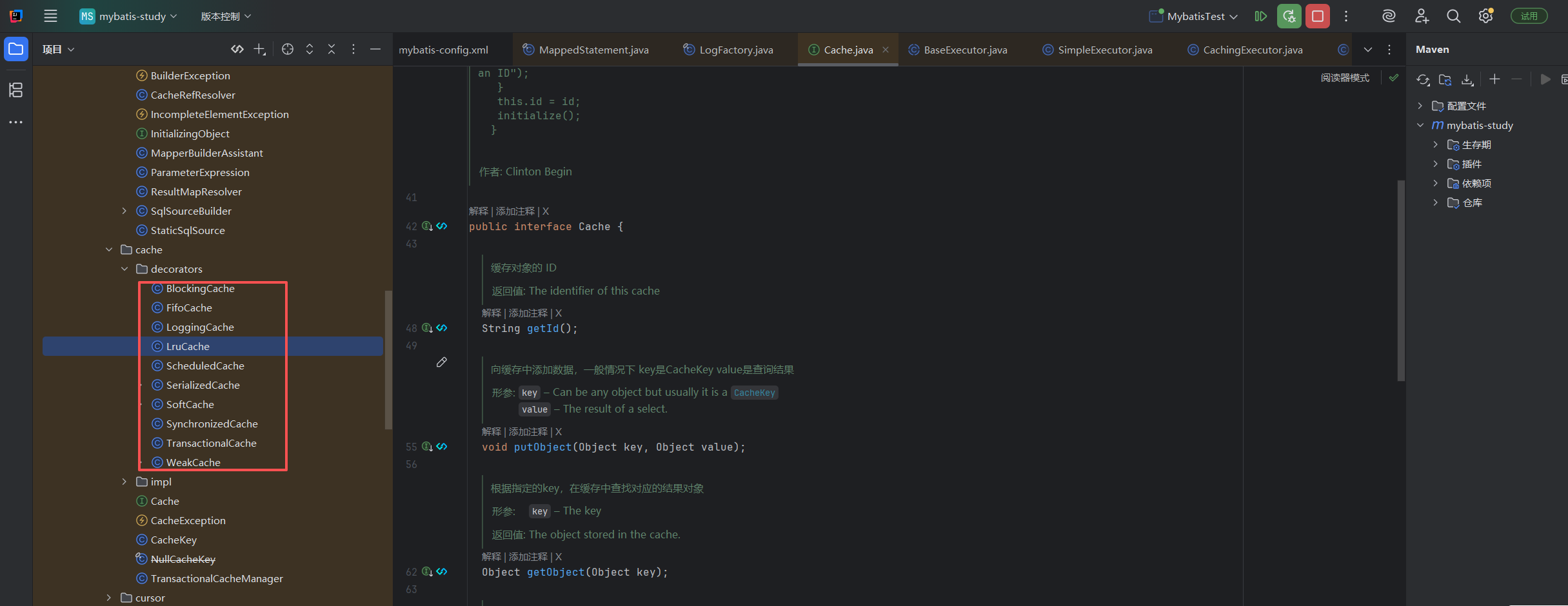Expand SqlSourceBuilder node
Viewport: 1568px width, 606px height.
(x=124, y=211)
